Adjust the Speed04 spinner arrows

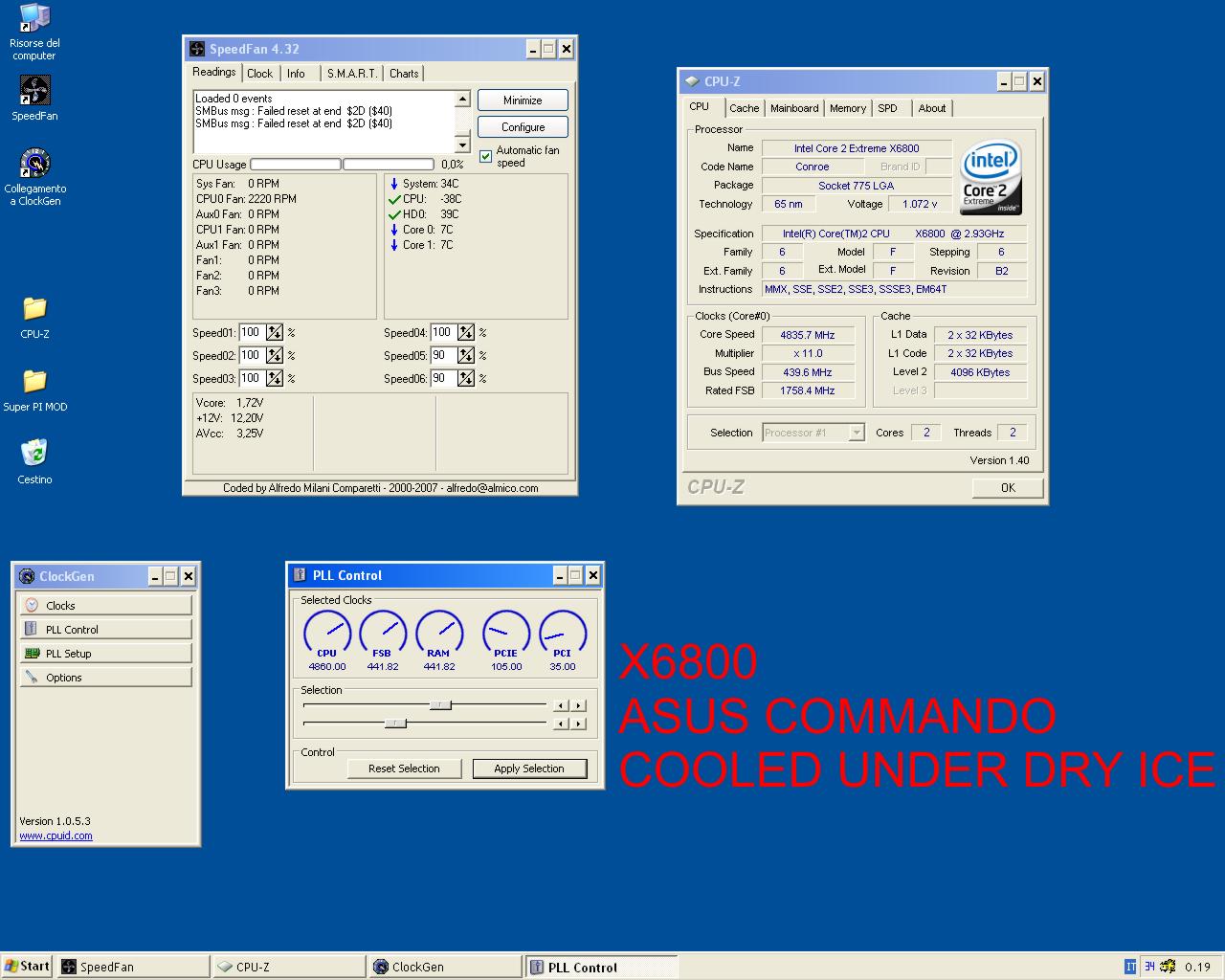pos(466,332)
